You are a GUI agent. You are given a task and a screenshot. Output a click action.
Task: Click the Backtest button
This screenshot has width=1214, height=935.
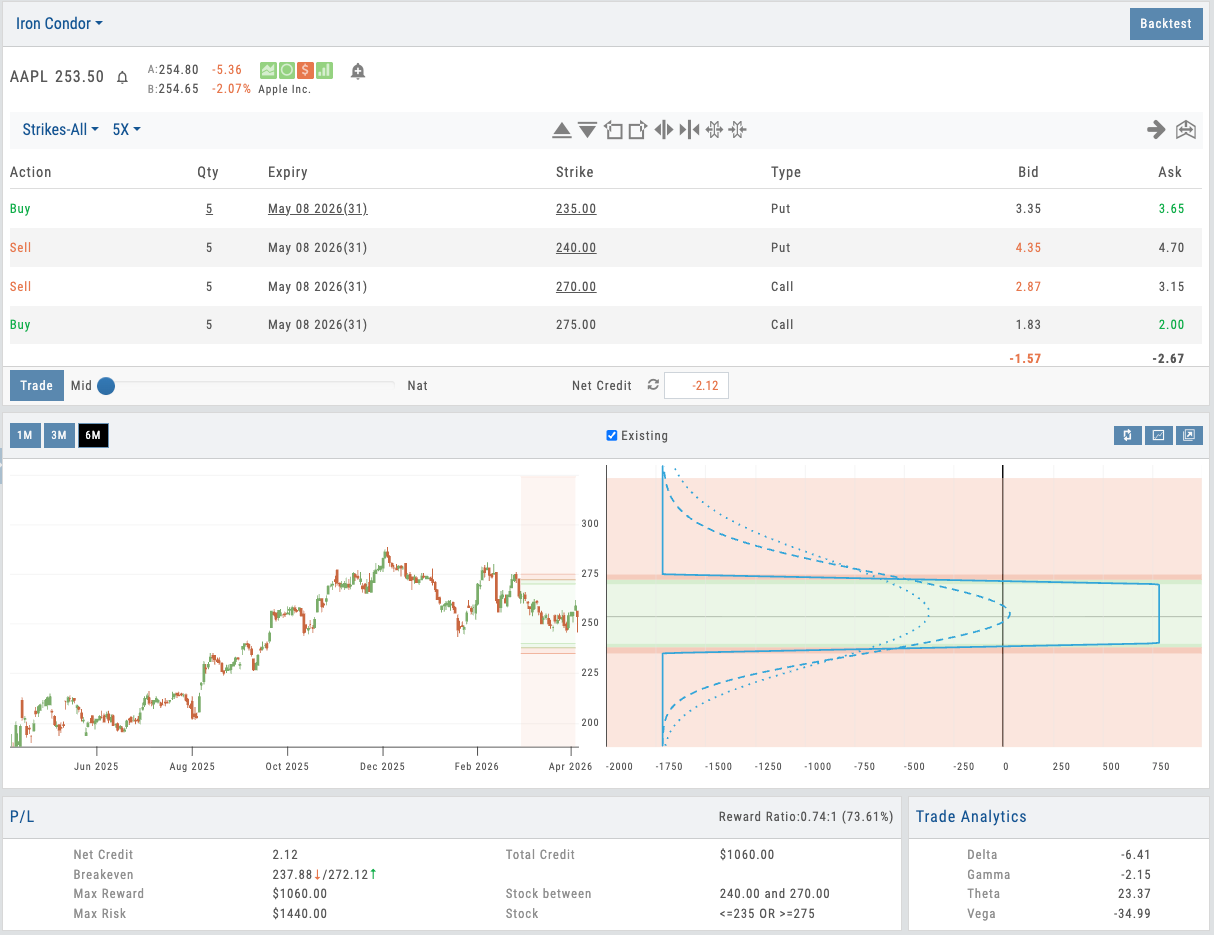(x=1165, y=23)
